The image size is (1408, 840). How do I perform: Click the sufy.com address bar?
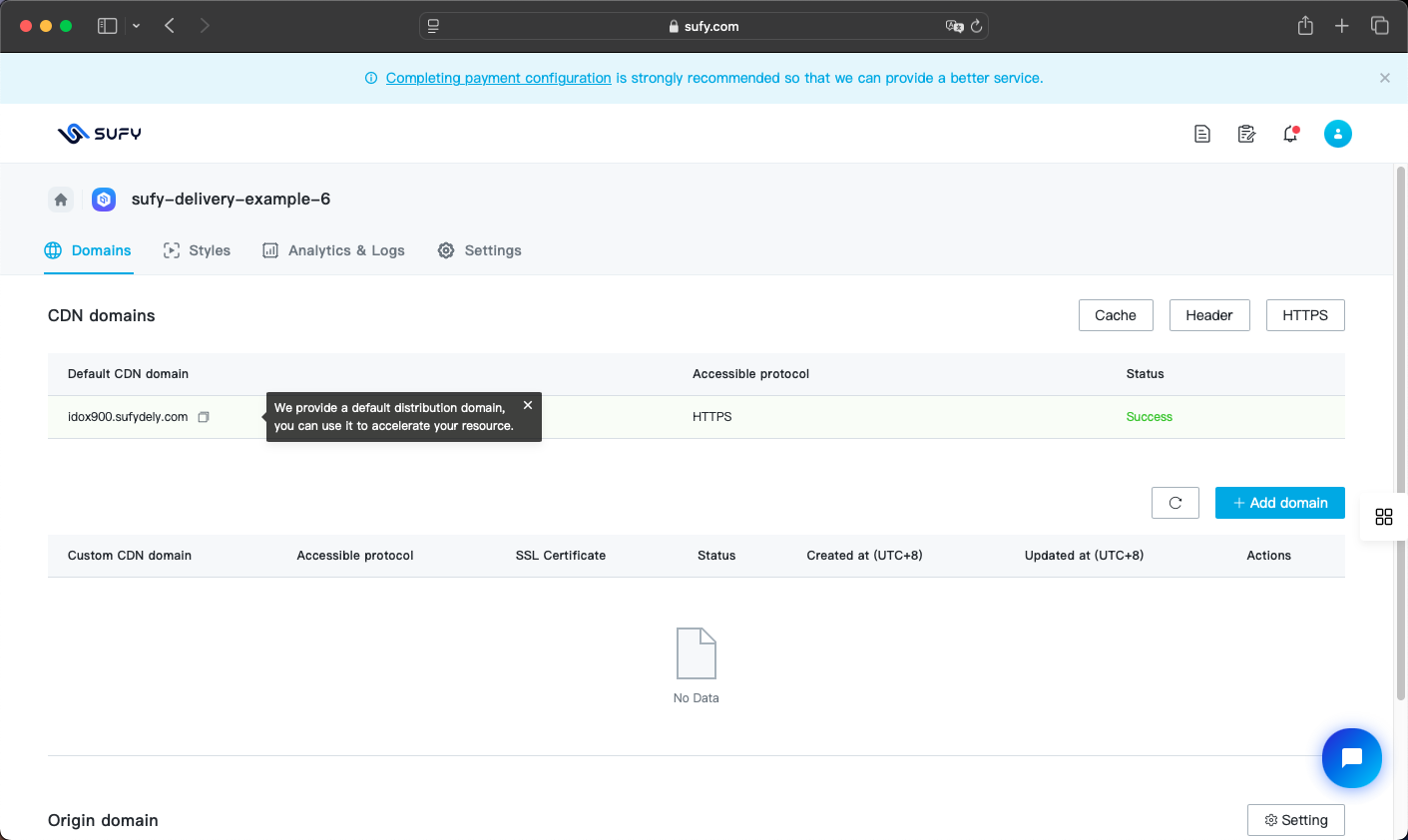tap(704, 27)
